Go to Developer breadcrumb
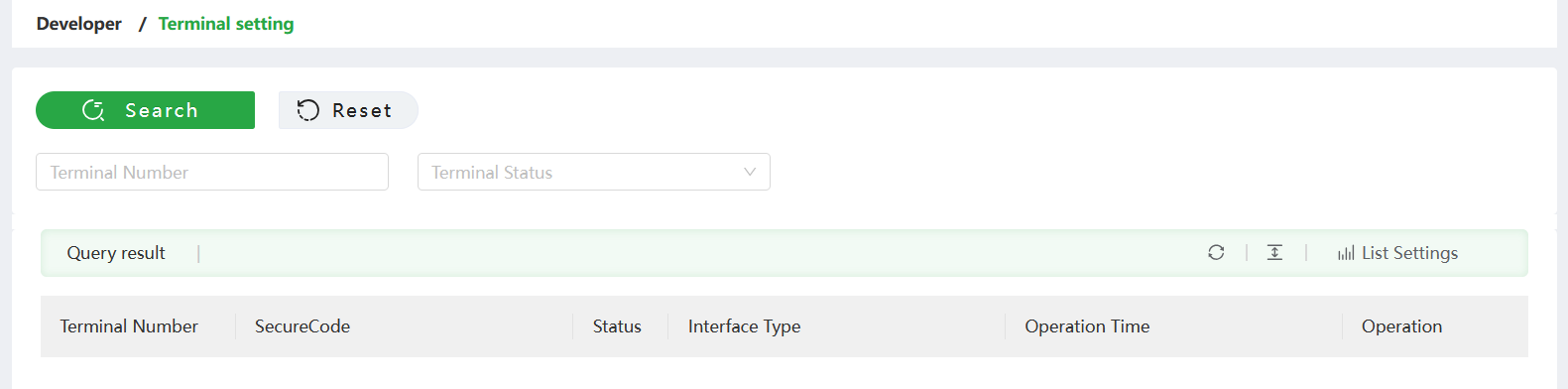Screen dimensions: 1568x389 pyautogui.click(x=79, y=24)
